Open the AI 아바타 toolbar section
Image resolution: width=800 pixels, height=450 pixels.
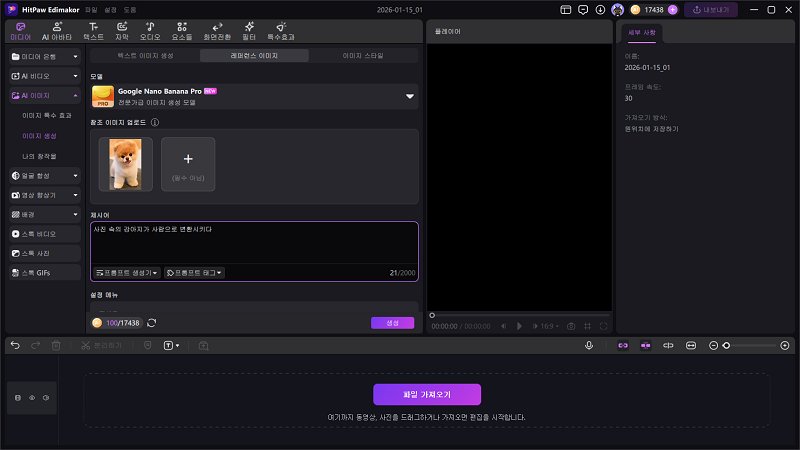pos(56,29)
